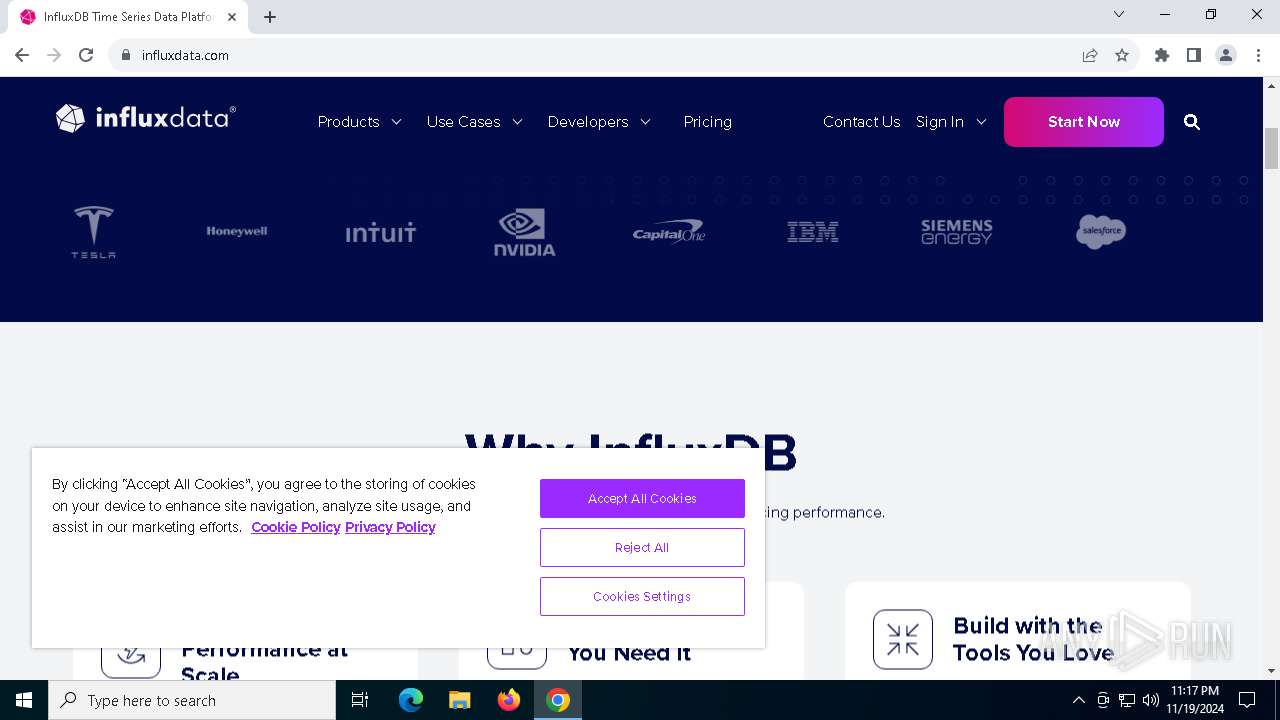Open Task View on taskbar
The image size is (1280, 720).
tap(360, 700)
